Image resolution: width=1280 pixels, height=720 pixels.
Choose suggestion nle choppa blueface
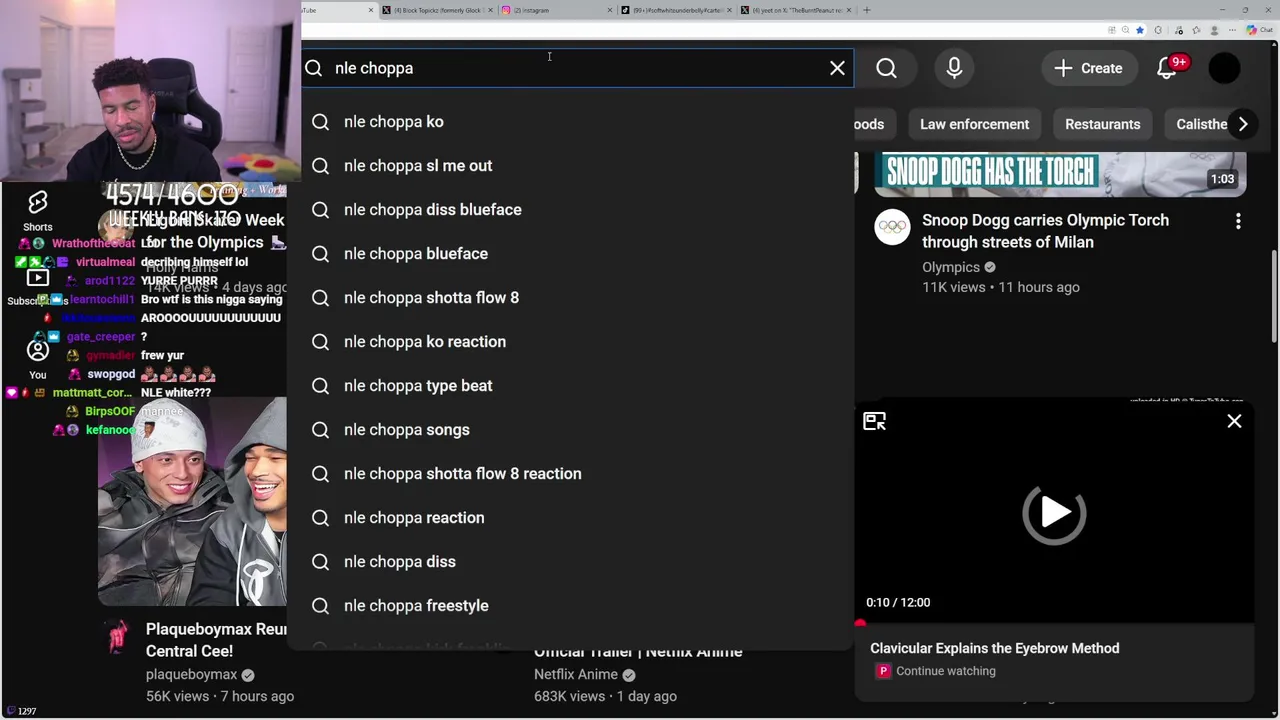click(x=570, y=254)
